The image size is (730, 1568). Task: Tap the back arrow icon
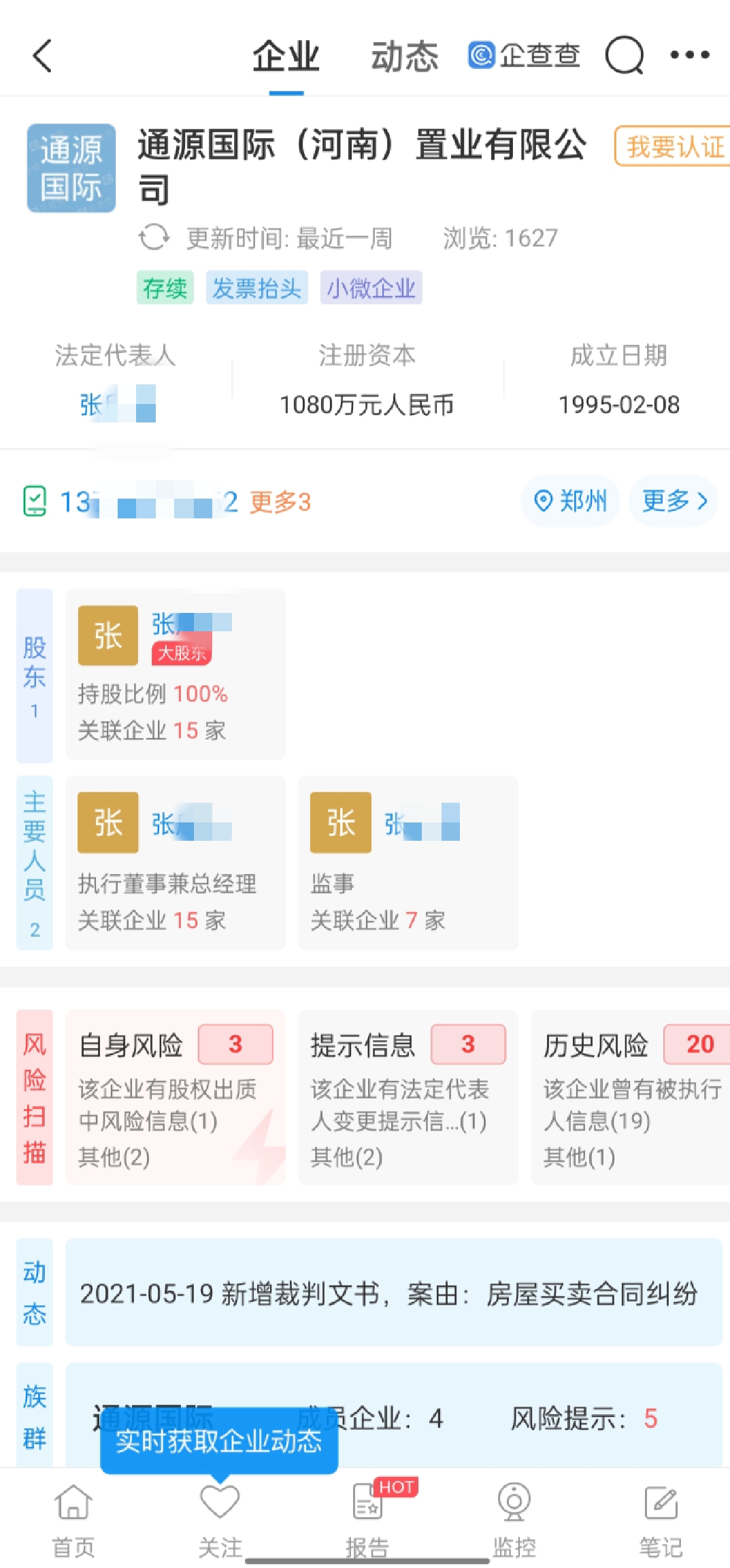point(42,56)
